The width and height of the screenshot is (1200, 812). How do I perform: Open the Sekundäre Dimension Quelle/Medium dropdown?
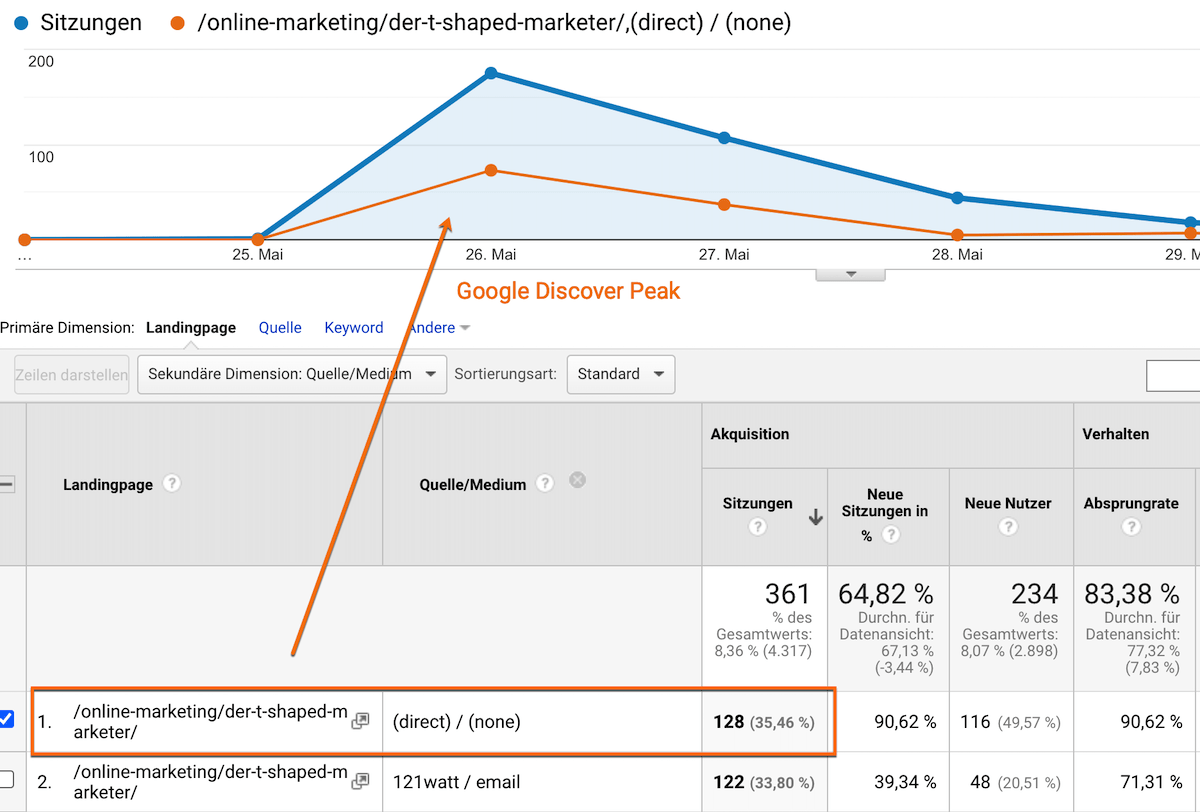[291, 374]
